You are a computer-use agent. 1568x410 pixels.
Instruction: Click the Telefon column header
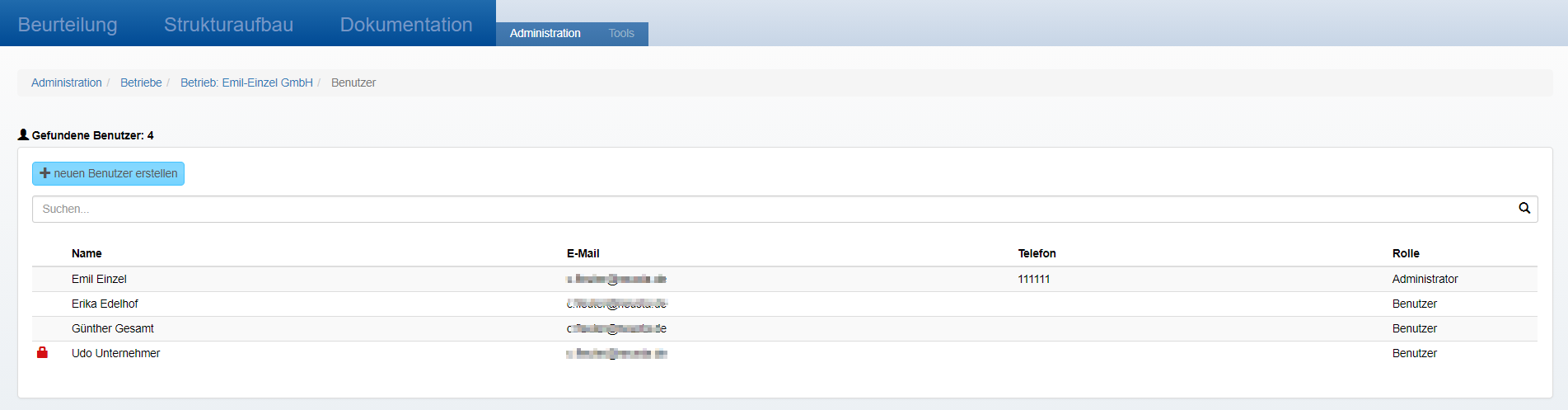[x=1037, y=253]
